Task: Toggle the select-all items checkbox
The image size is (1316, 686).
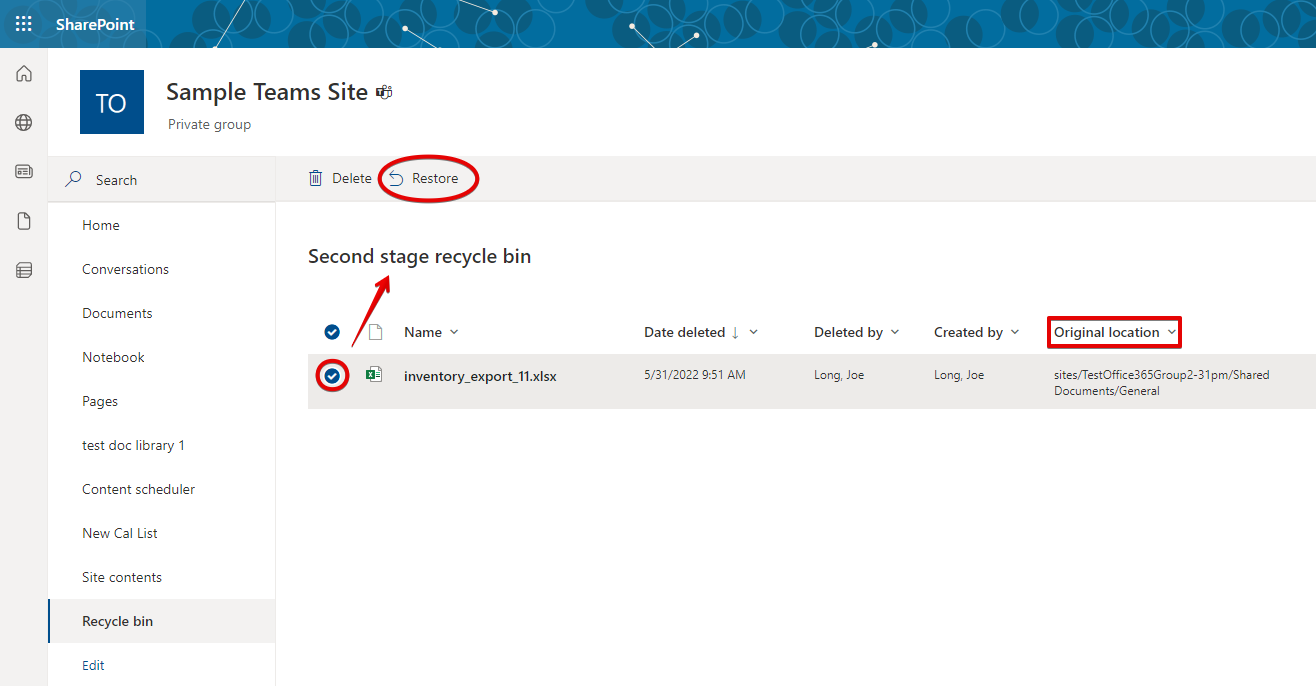Action: click(x=332, y=332)
